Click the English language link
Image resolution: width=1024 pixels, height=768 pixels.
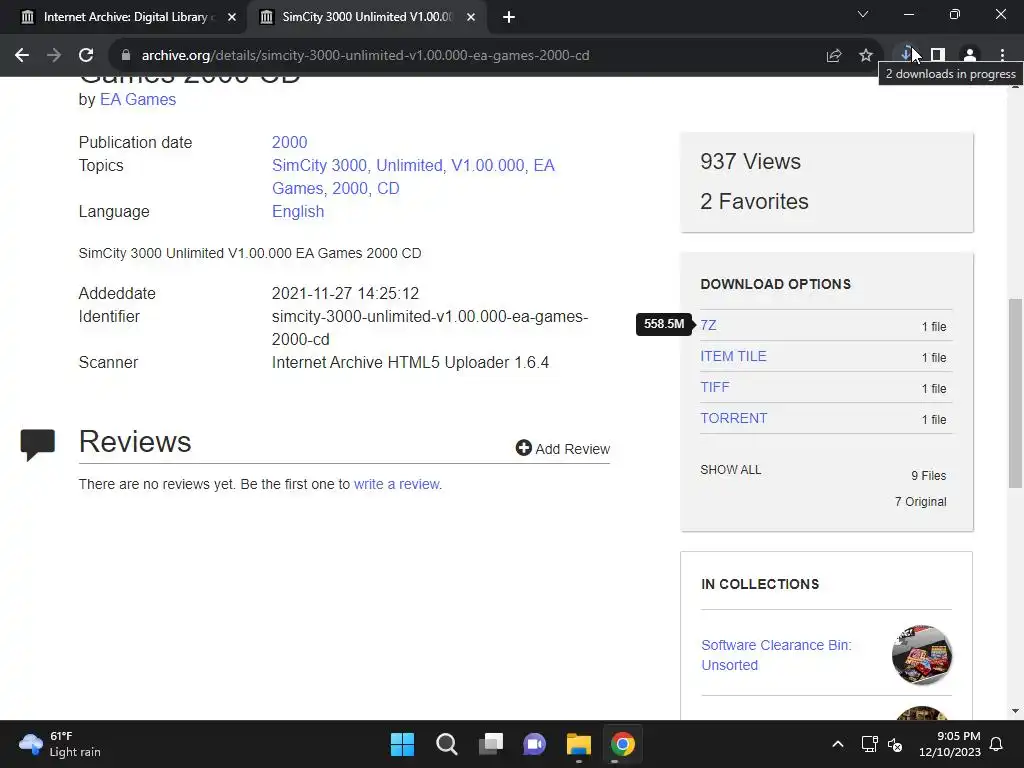pyautogui.click(x=298, y=212)
